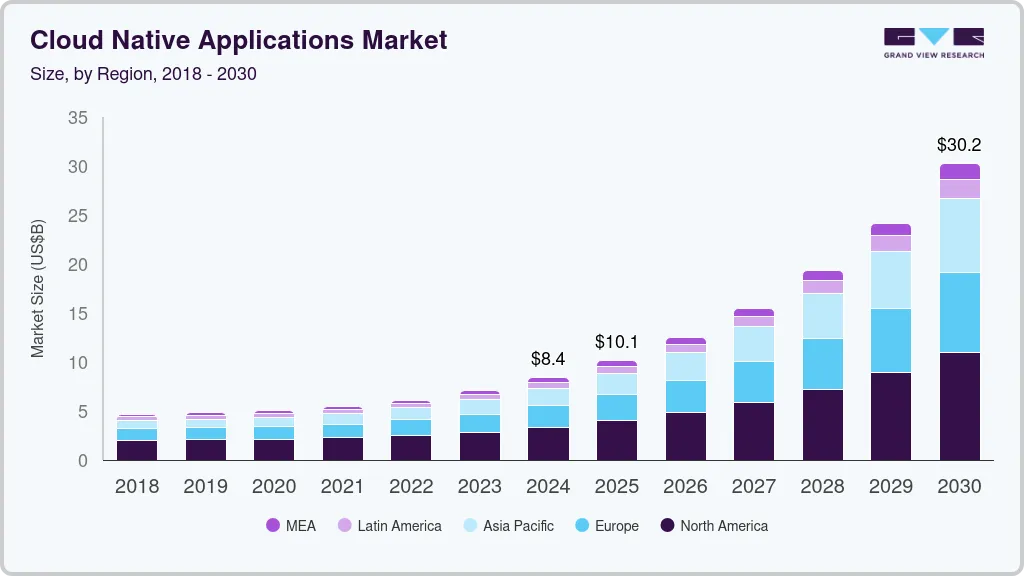Click the 2018 x-axis year label
This screenshot has width=1024, height=576.
tap(136, 487)
